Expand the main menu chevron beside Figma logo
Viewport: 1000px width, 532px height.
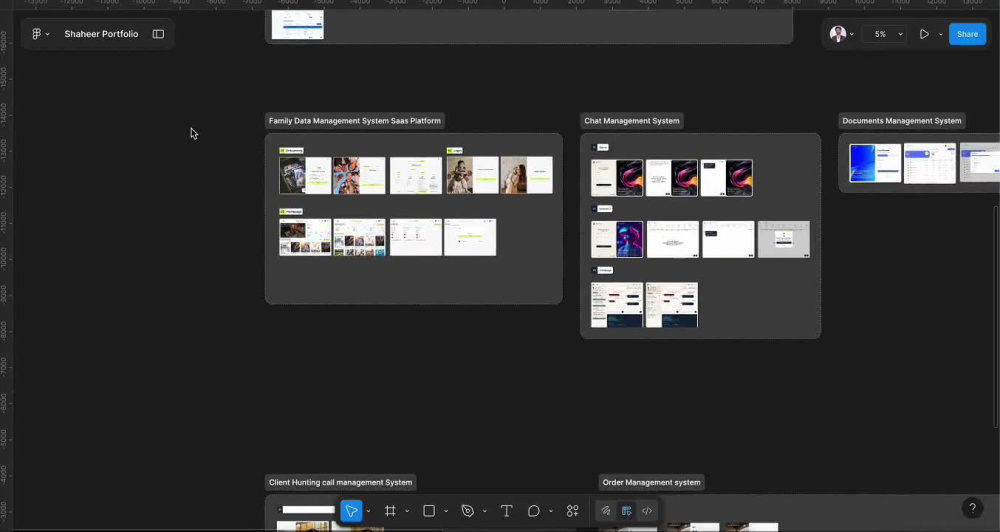pos(48,34)
